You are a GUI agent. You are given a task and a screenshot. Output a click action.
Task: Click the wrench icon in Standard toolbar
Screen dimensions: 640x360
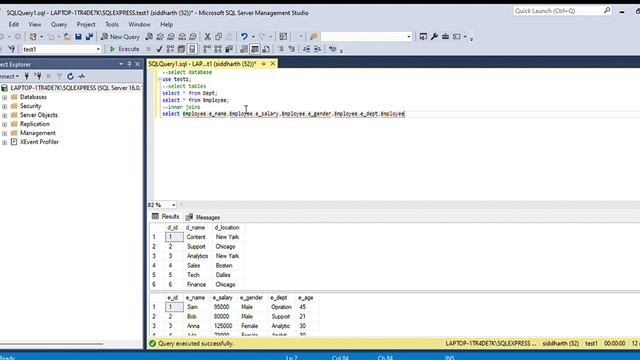[x=434, y=37]
